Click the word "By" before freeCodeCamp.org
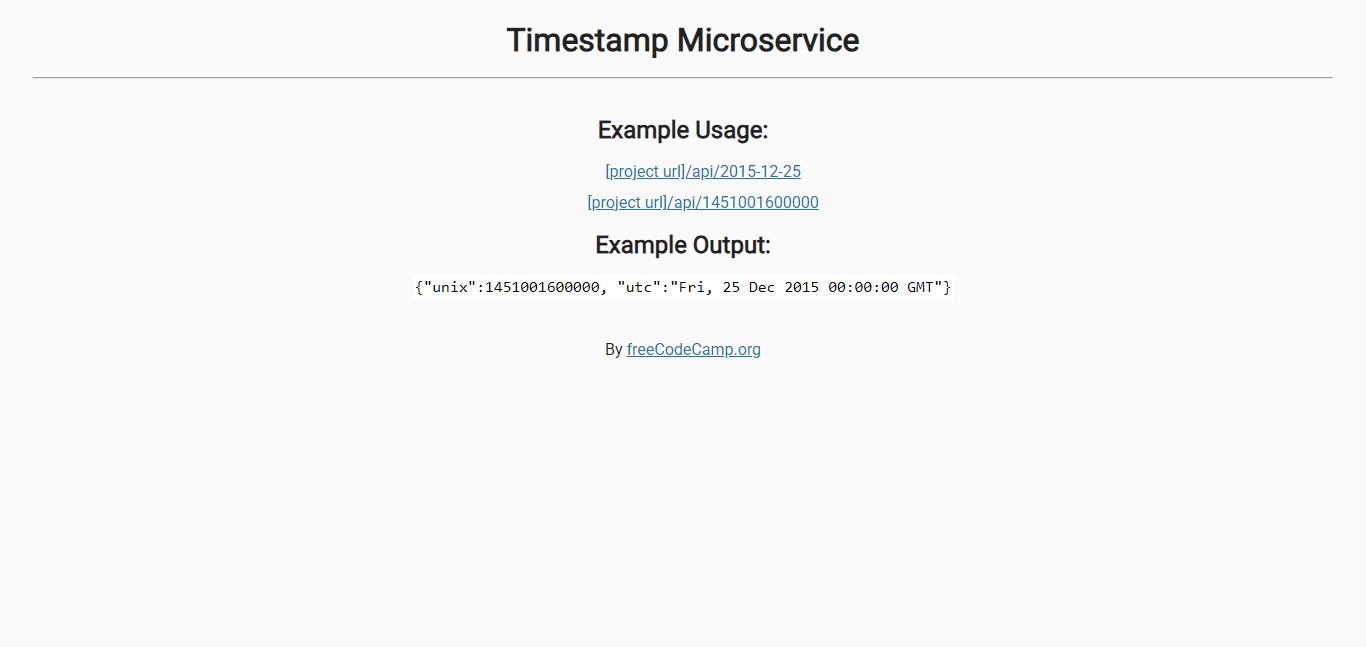This screenshot has height=647, width=1366. pos(614,349)
